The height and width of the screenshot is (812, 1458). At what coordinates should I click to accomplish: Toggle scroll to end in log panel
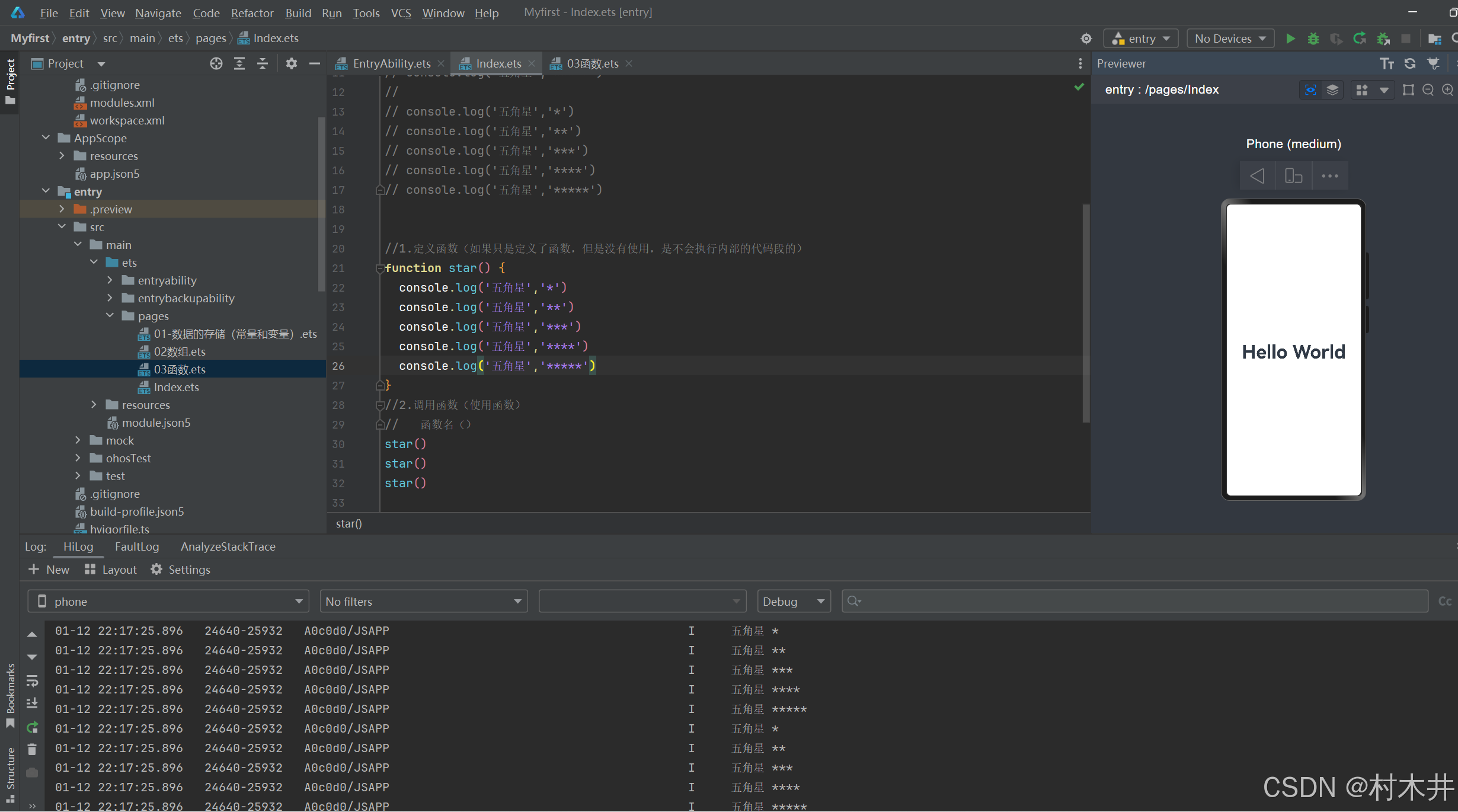tap(32, 704)
